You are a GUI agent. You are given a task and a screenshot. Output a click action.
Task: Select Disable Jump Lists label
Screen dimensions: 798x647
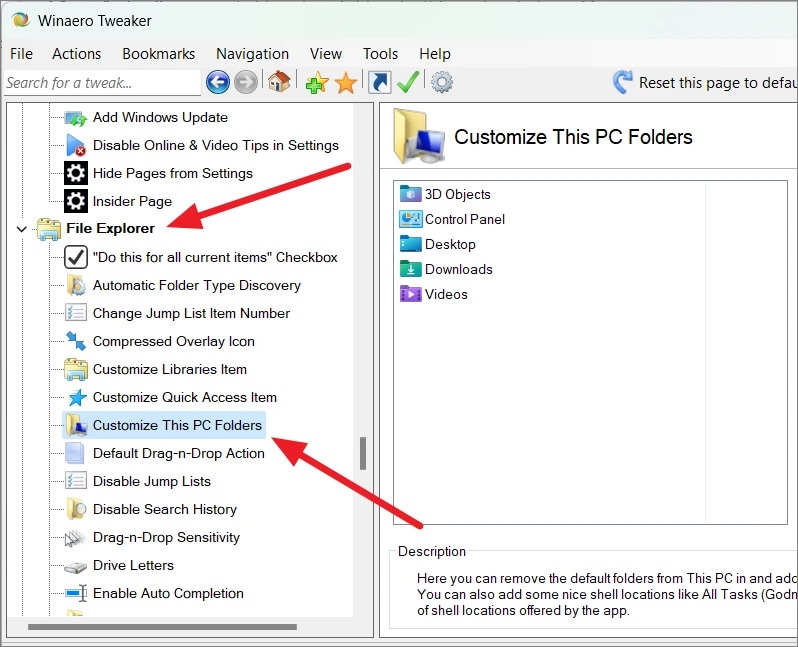pyautogui.click(x=152, y=481)
